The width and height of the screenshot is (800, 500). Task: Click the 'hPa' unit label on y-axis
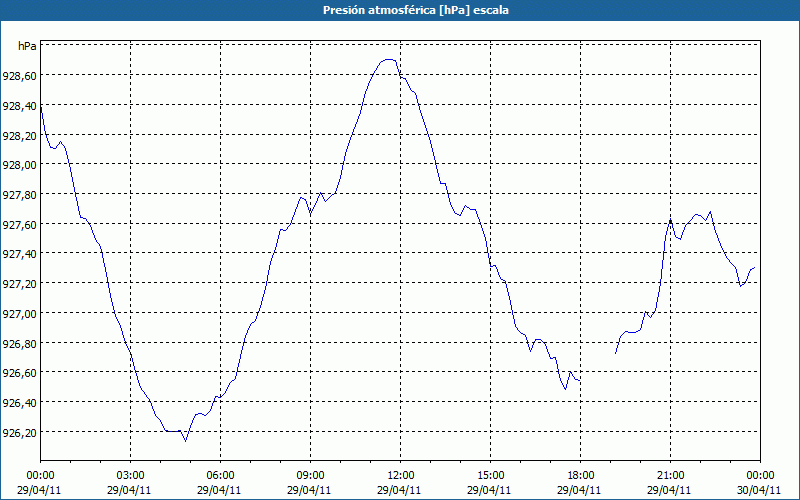tap(27, 46)
